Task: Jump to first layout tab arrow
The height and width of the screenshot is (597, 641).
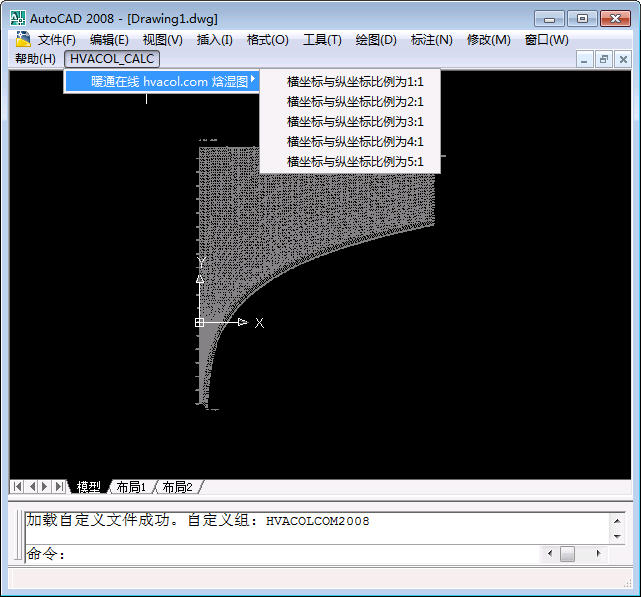Action: coord(17,487)
